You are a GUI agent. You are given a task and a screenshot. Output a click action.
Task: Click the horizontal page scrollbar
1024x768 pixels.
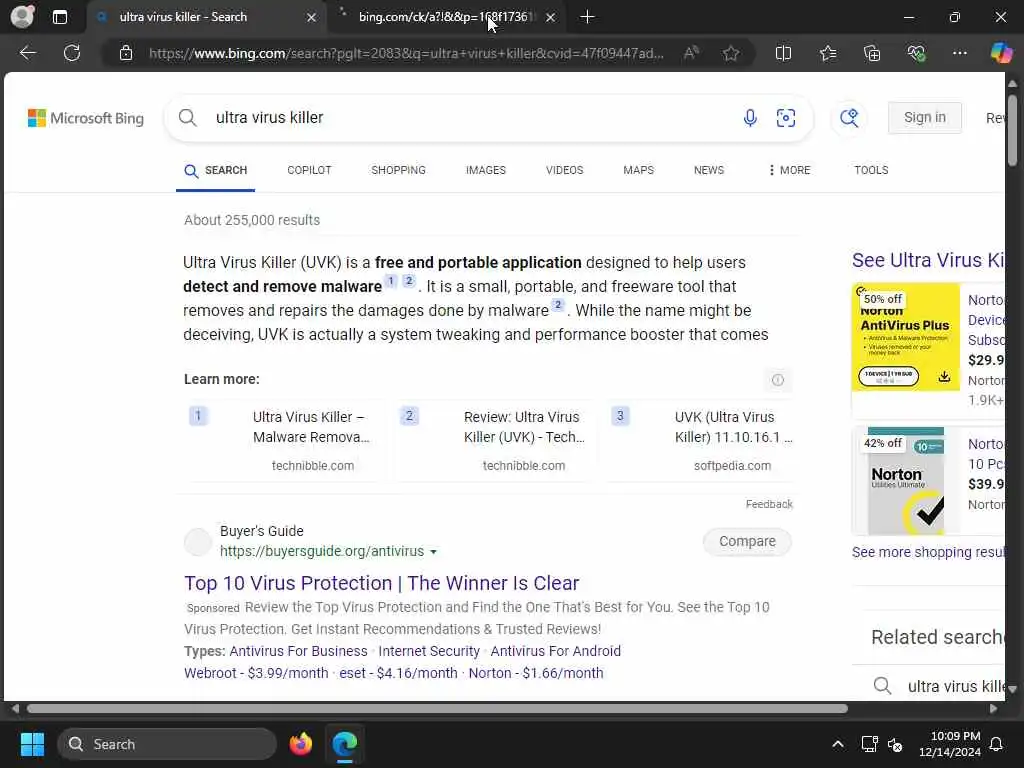coord(437,709)
